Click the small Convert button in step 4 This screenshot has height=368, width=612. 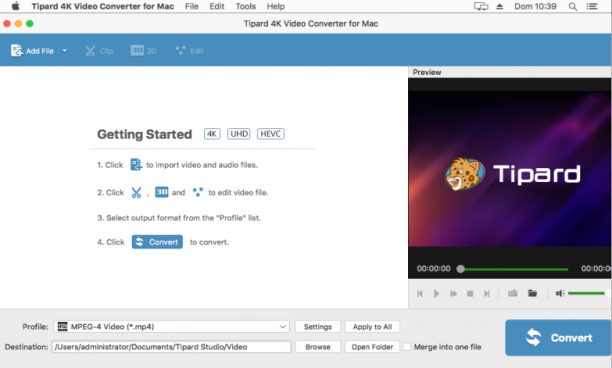coord(157,242)
